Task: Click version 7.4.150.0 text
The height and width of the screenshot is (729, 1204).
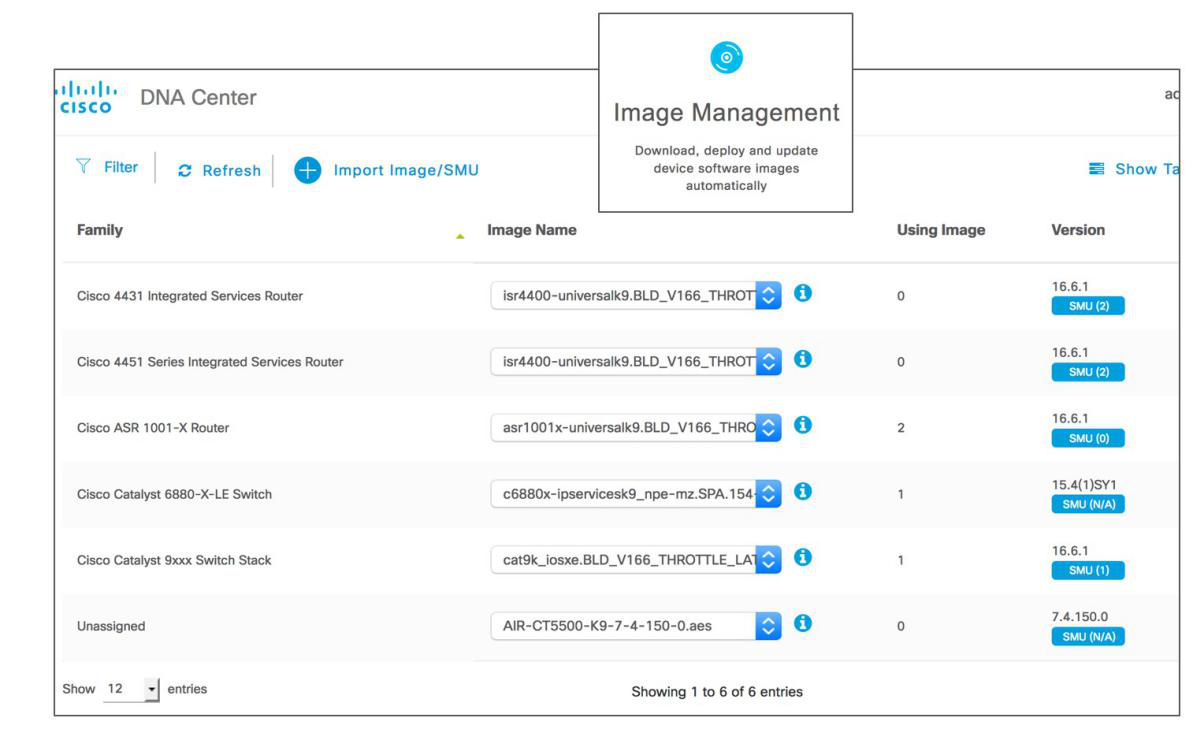Action: pyautogui.click(x=1080, y=617)
